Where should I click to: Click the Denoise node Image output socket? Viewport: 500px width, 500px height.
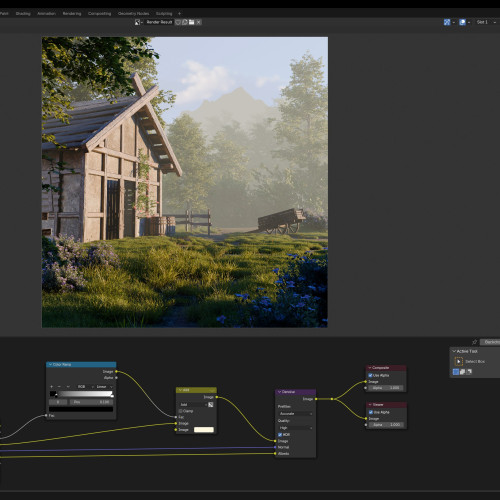(x=316, y=399)
